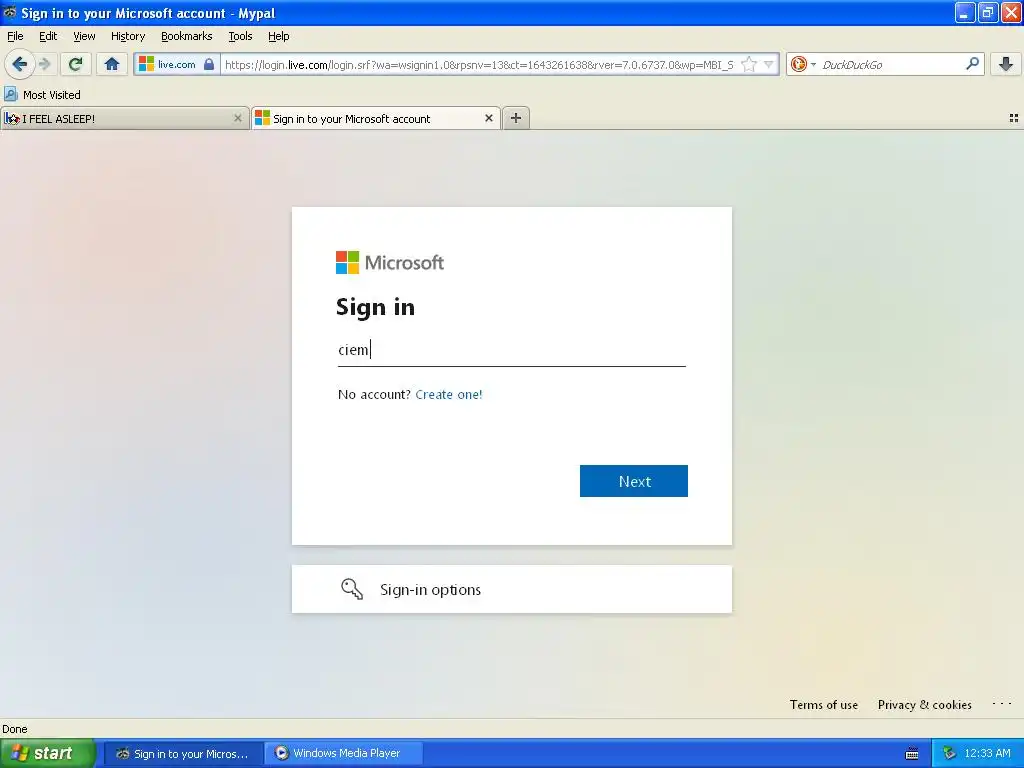
Task: Open the History menu
Action: pyautogui.click(x=128, y=36)
